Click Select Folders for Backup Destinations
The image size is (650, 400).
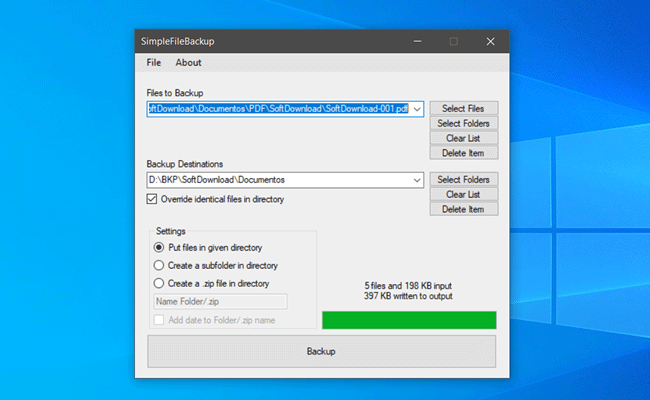pyautogui.click(x=463, y=179)
